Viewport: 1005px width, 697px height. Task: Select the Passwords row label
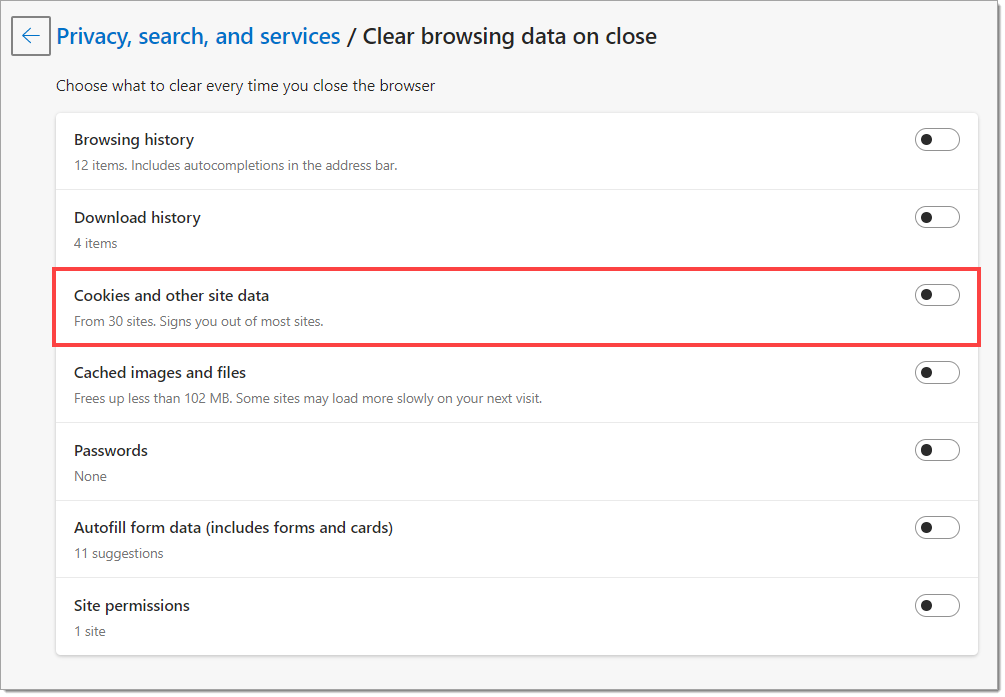(110, 451)
